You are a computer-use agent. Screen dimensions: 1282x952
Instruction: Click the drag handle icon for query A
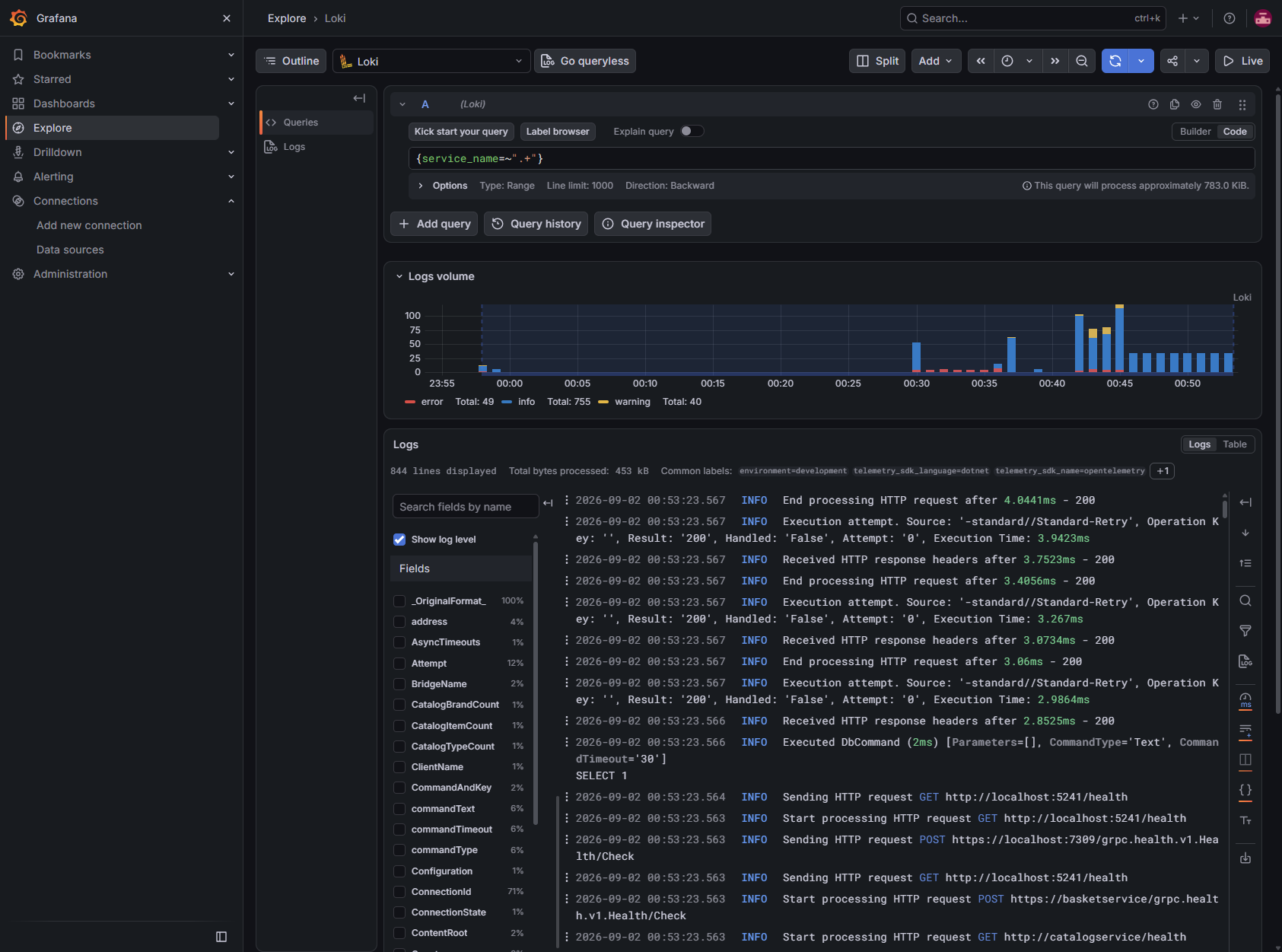point(1242,104)
